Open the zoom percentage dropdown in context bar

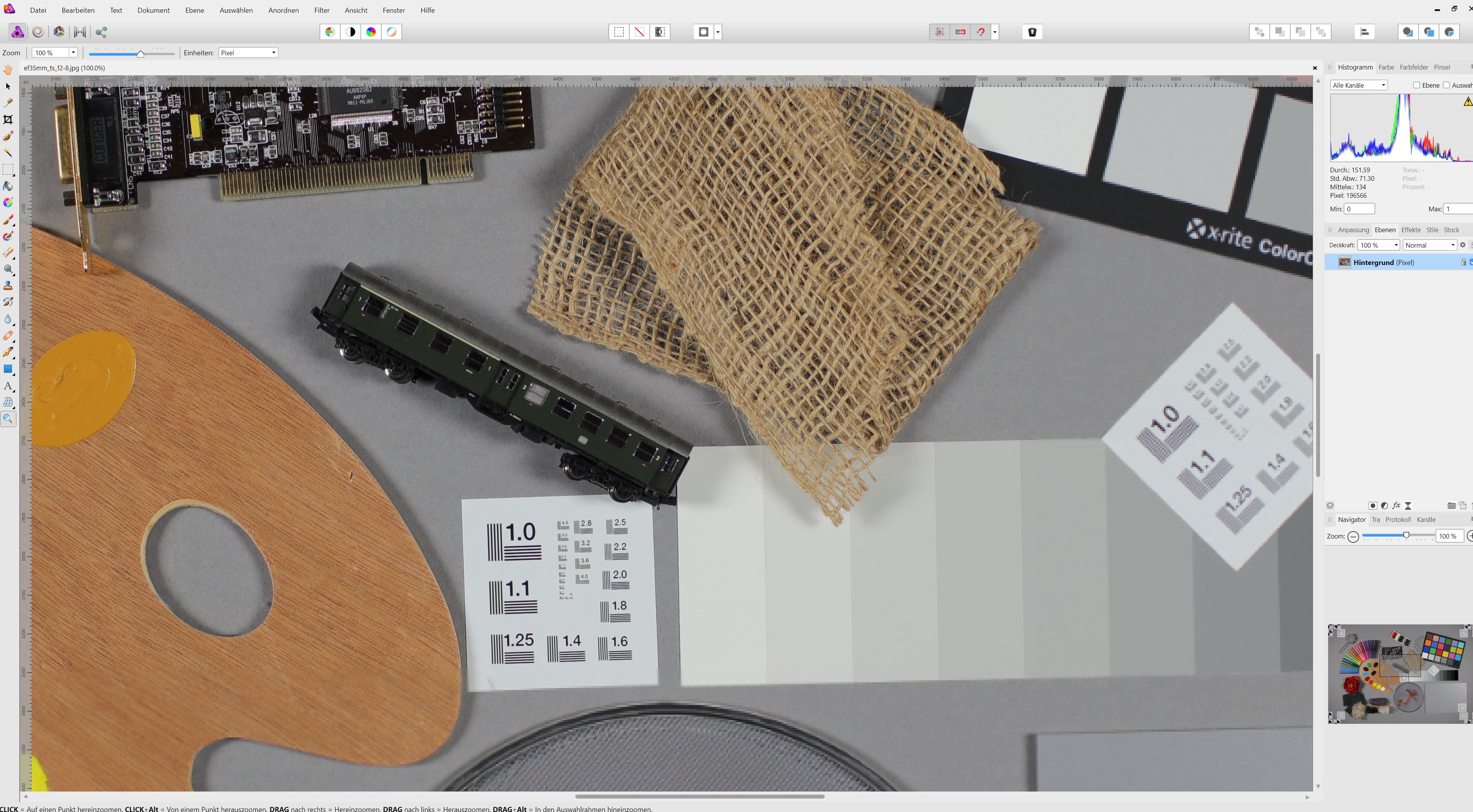[x=73, y=53]
